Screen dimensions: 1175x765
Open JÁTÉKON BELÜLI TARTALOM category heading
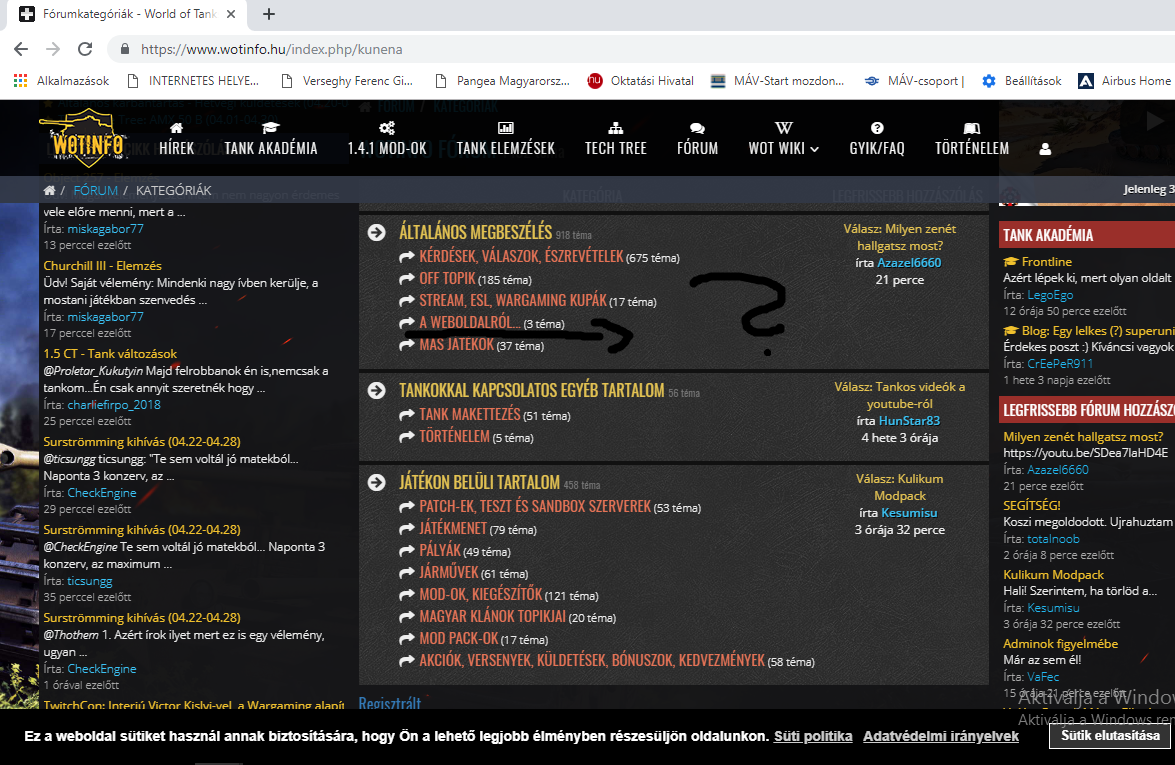coord(479,483)
